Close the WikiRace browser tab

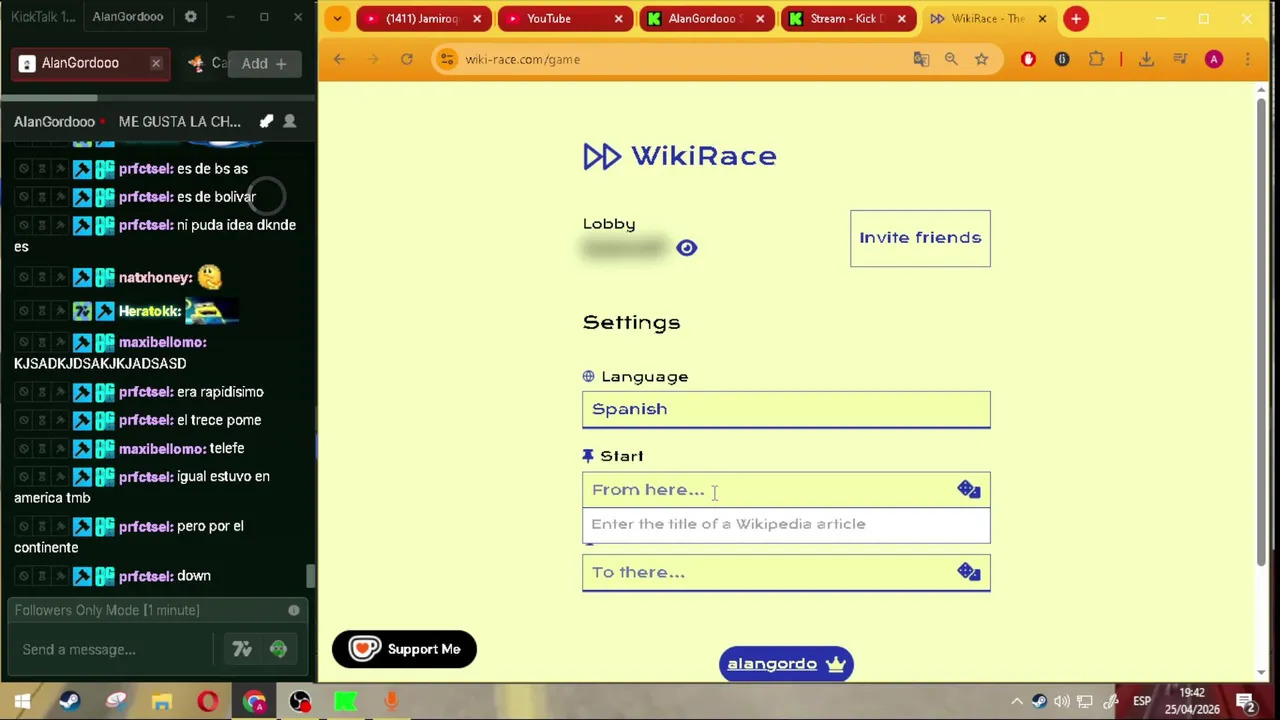point(1042,18)
